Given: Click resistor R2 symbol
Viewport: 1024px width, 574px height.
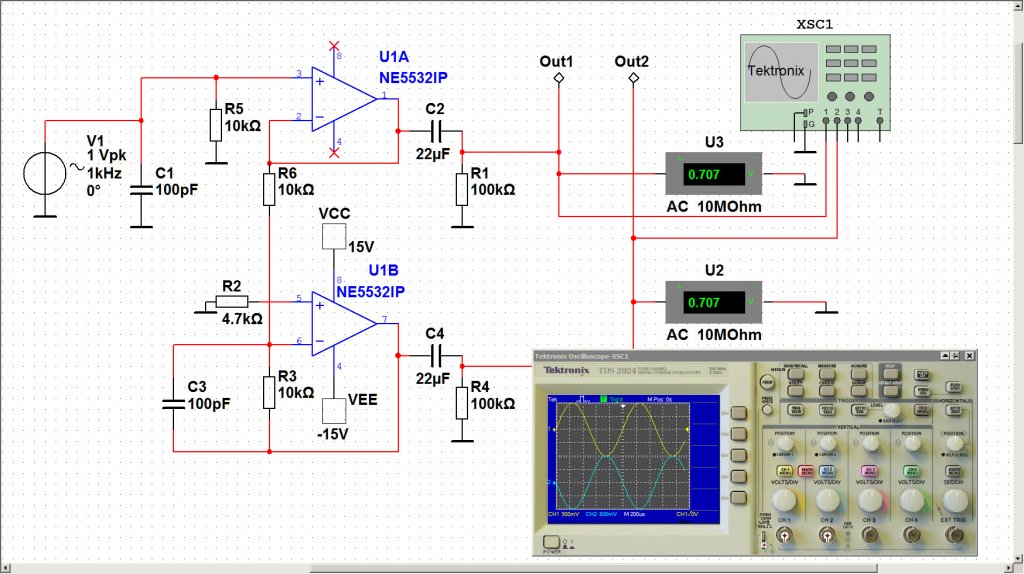Looking at the screenshot, I should click(232, 302).
